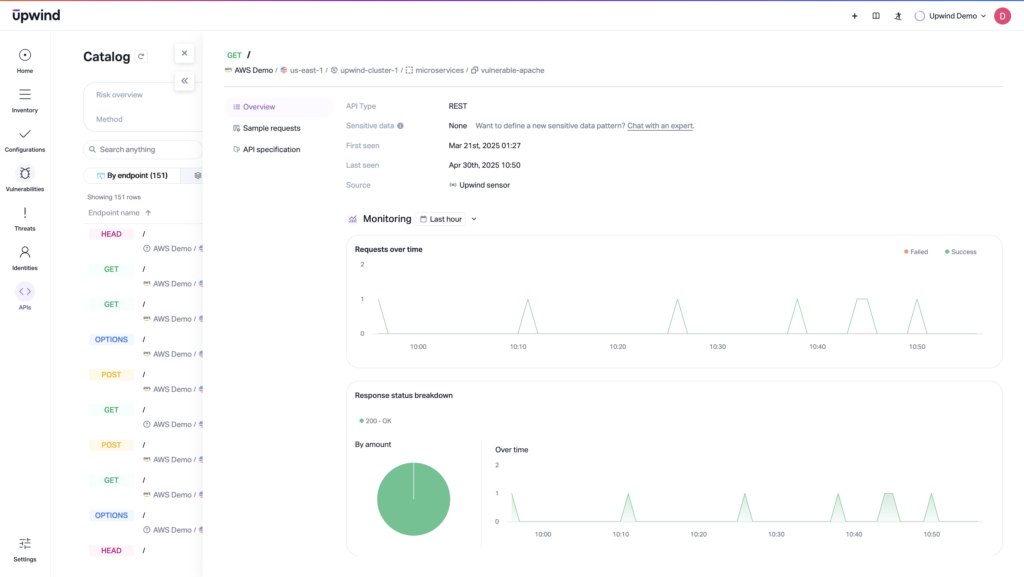Open the Identities section from the sidebar

coord(24,254)
